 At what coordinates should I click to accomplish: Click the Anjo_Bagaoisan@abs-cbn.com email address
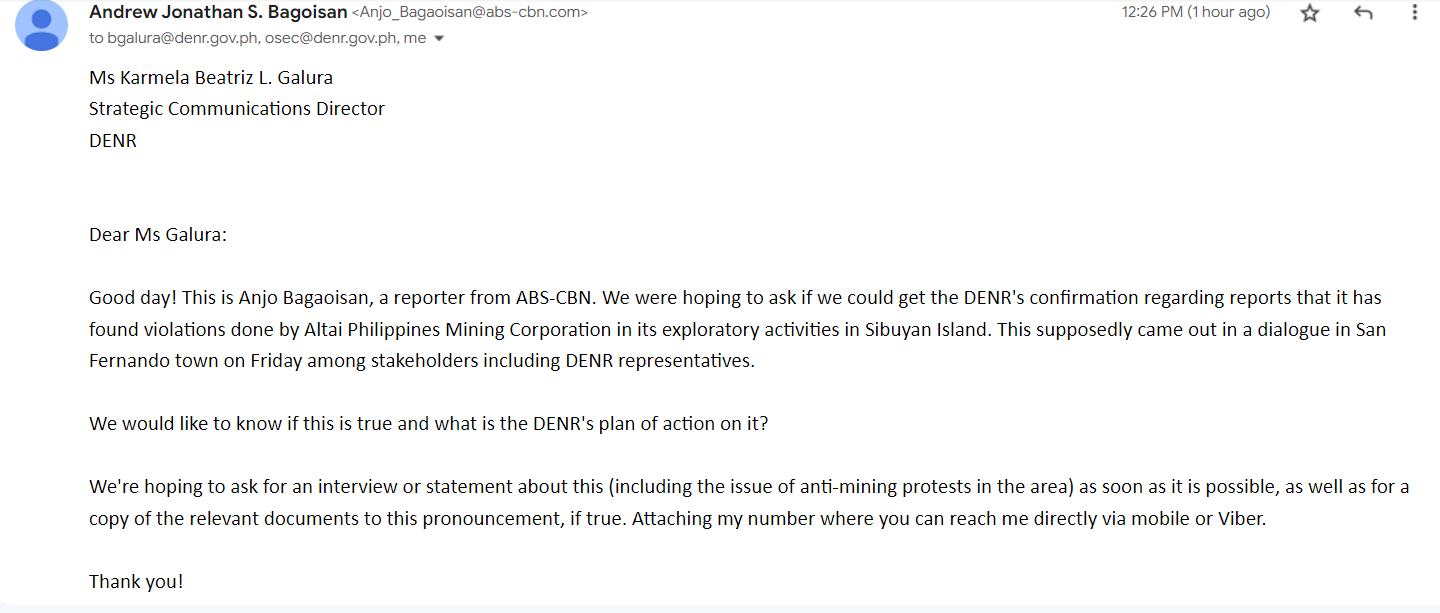point(469,13)
